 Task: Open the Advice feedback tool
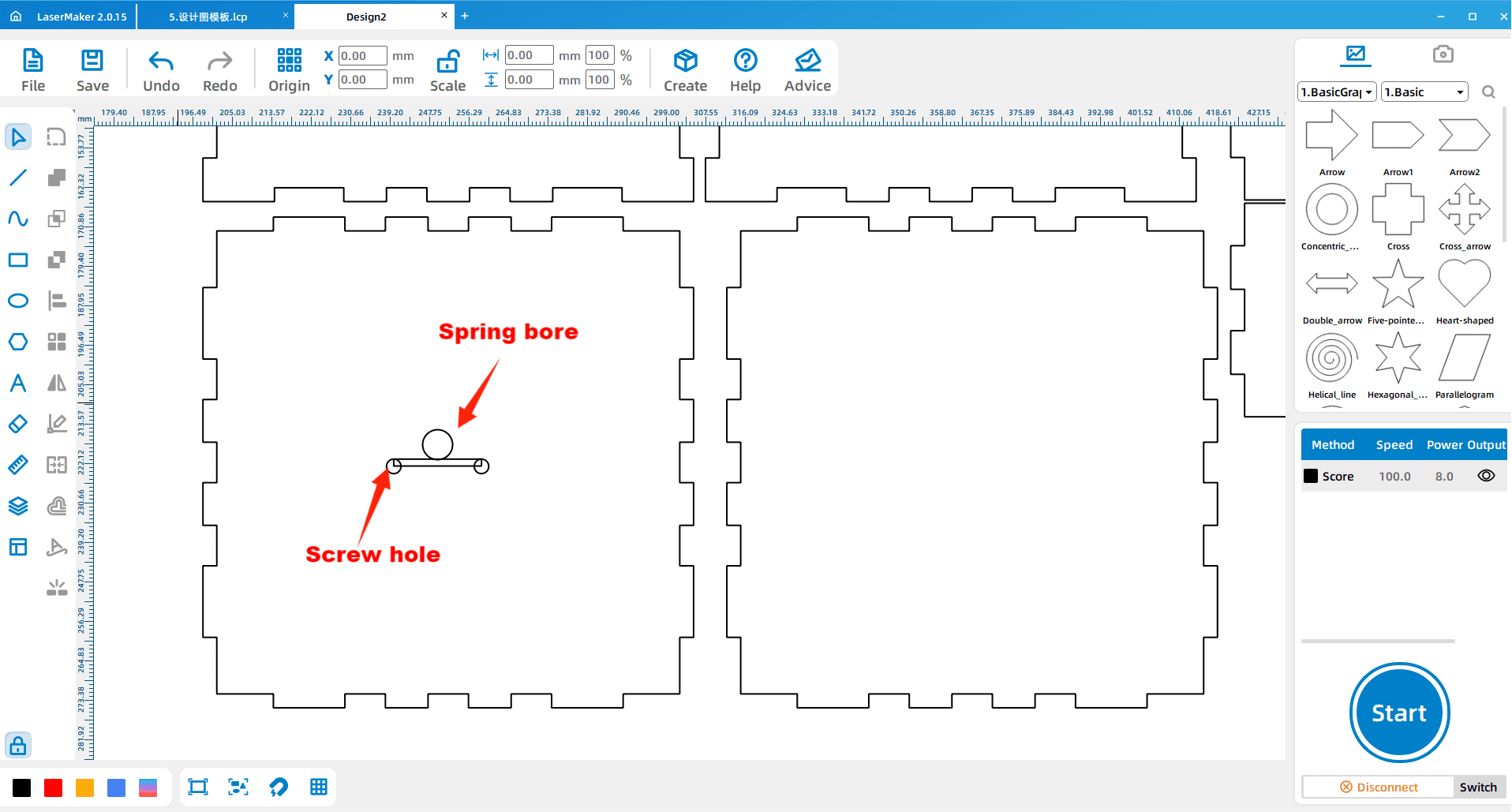807,70
